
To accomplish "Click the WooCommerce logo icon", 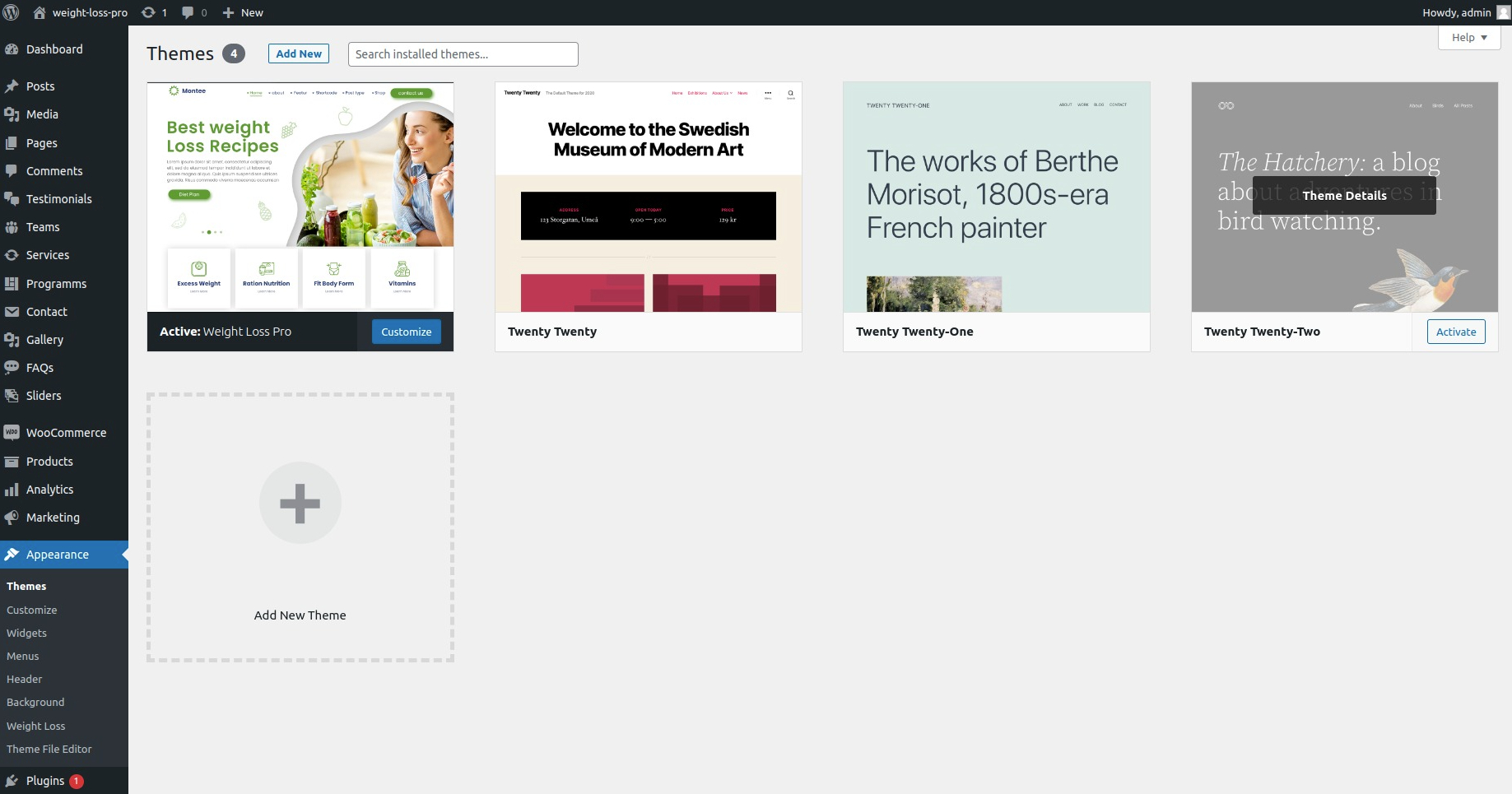I will point(12,433).
